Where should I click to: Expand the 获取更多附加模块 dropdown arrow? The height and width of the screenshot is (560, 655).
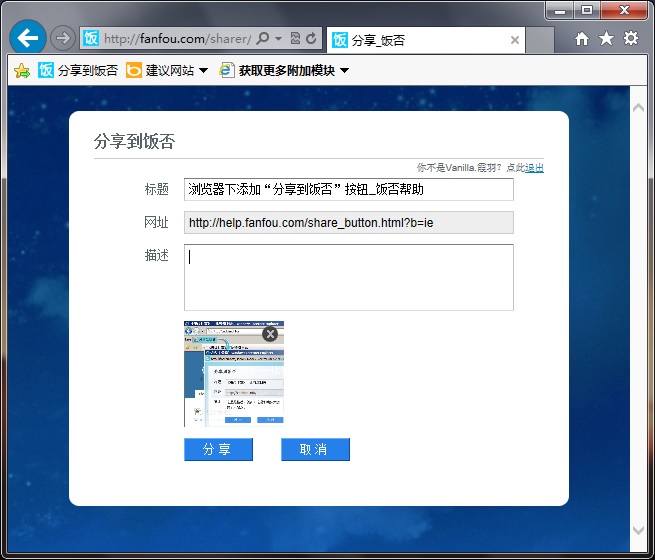click(344, 71)
